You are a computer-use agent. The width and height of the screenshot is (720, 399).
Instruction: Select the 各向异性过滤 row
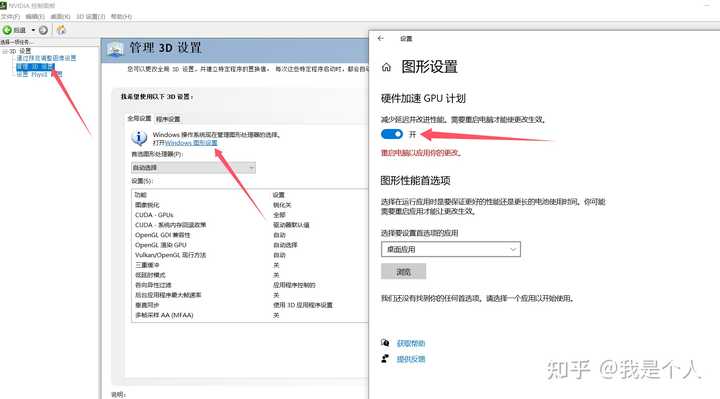pyautogui.click(x=249, y=285)
